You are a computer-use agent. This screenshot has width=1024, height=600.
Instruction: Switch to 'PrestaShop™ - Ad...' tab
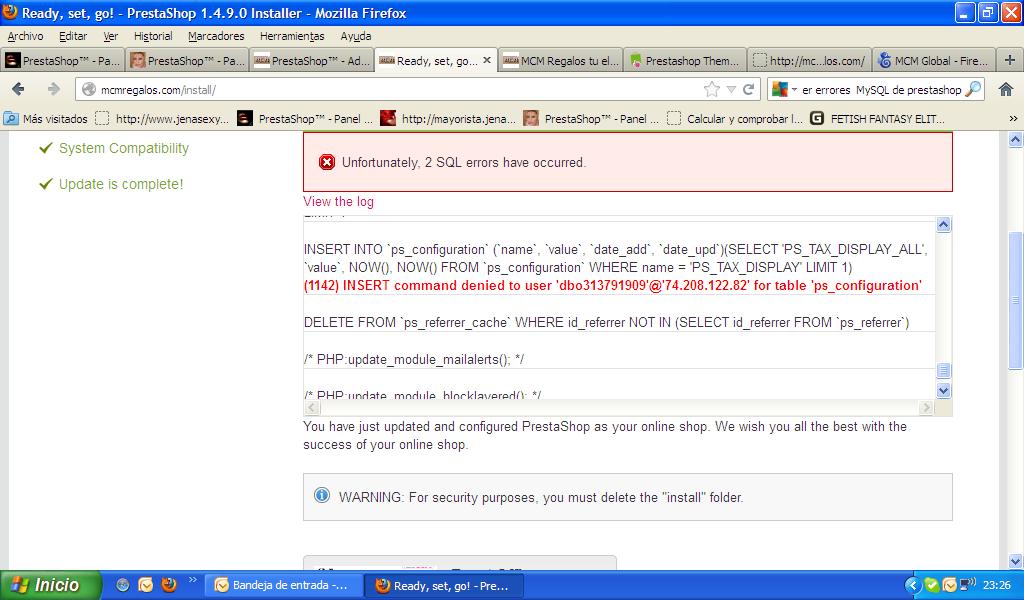tap(312, 60)
